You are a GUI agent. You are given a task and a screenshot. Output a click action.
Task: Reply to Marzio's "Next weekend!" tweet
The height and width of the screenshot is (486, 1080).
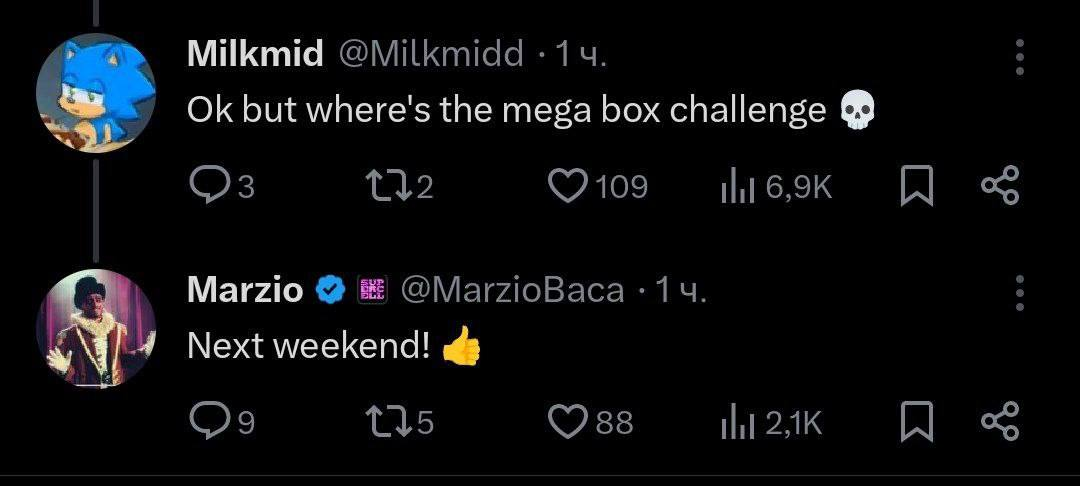(x=210, y=423)
